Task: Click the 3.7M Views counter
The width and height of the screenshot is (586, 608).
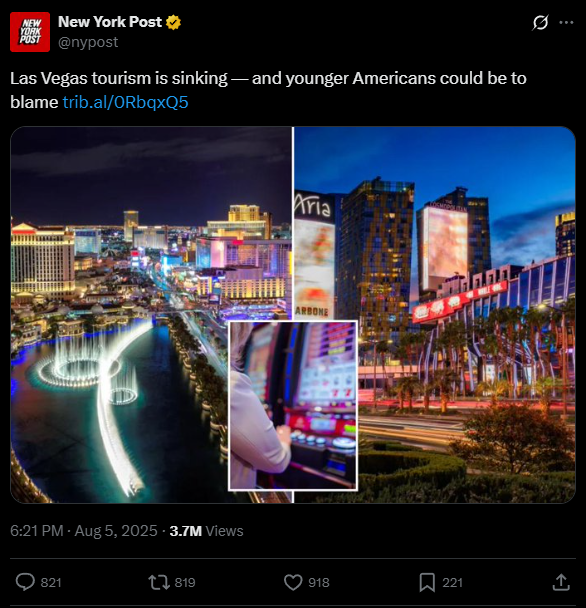Action: [x=206, y=531]
